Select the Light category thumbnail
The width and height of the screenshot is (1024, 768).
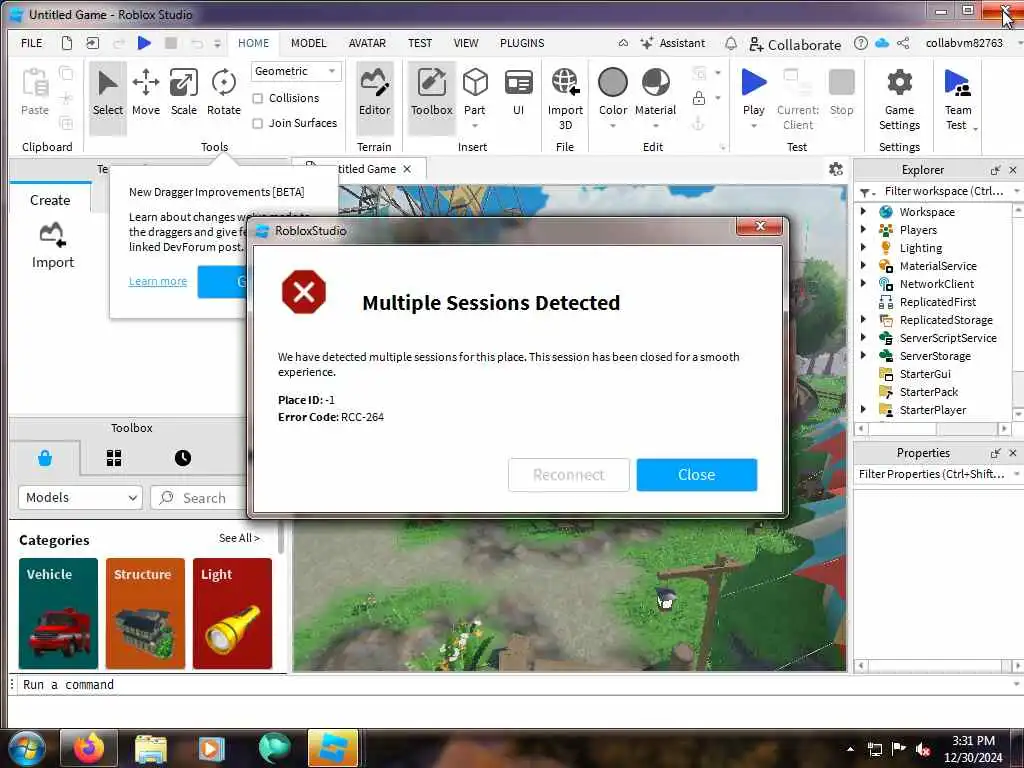click(232, 613)
